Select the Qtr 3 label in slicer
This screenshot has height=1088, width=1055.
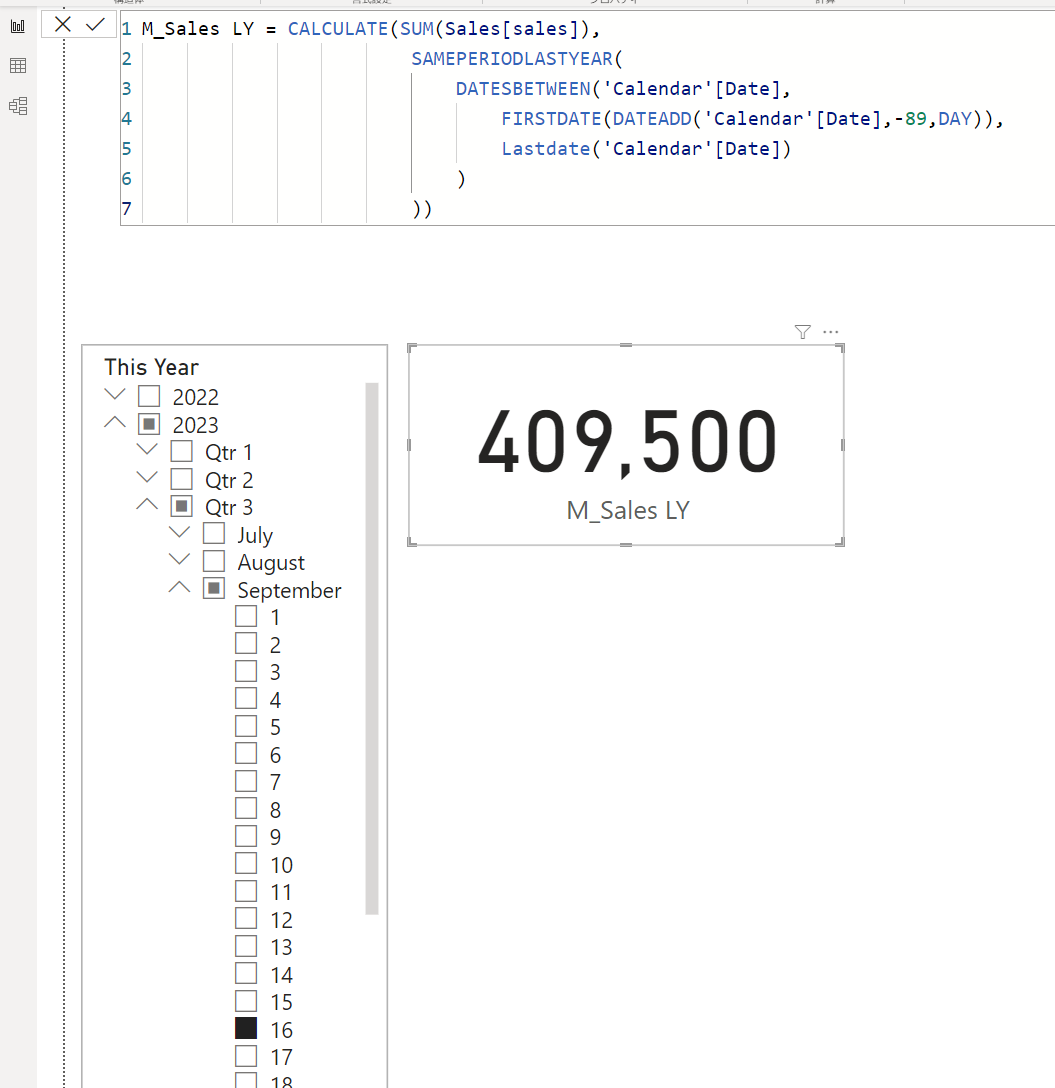coord(229,507)
